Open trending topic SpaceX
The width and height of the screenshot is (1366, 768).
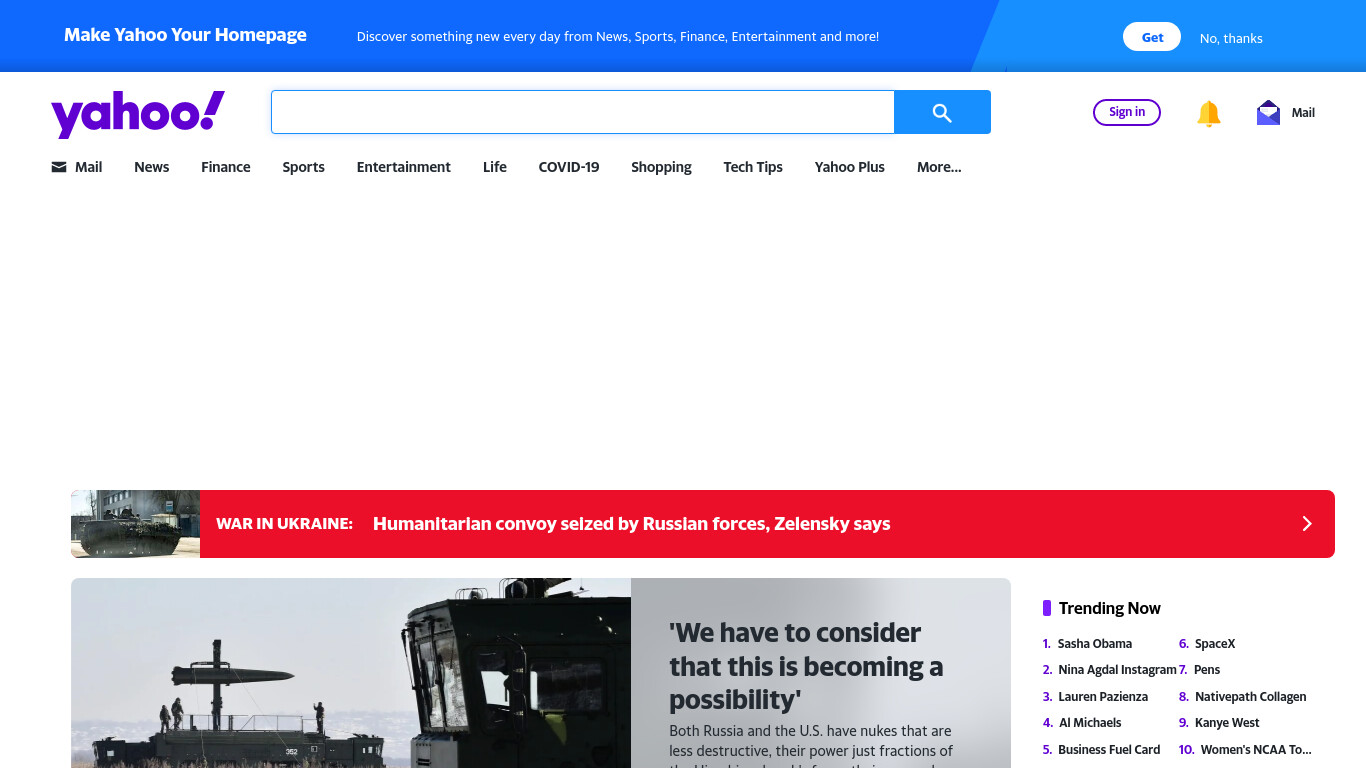[x=1215, y=644]
